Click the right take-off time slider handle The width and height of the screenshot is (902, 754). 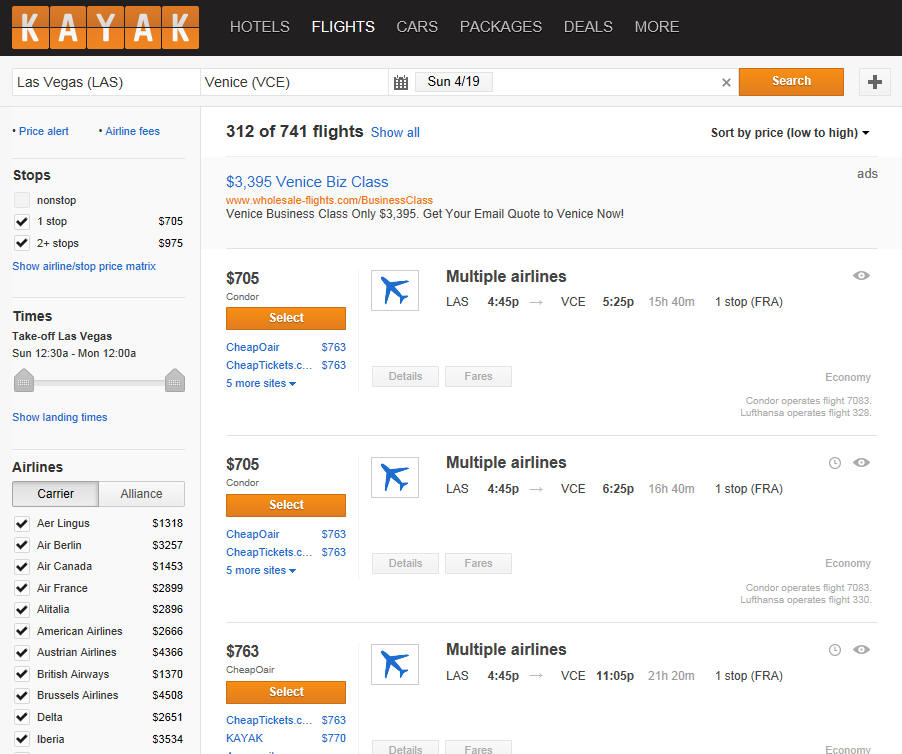(175, 380)
